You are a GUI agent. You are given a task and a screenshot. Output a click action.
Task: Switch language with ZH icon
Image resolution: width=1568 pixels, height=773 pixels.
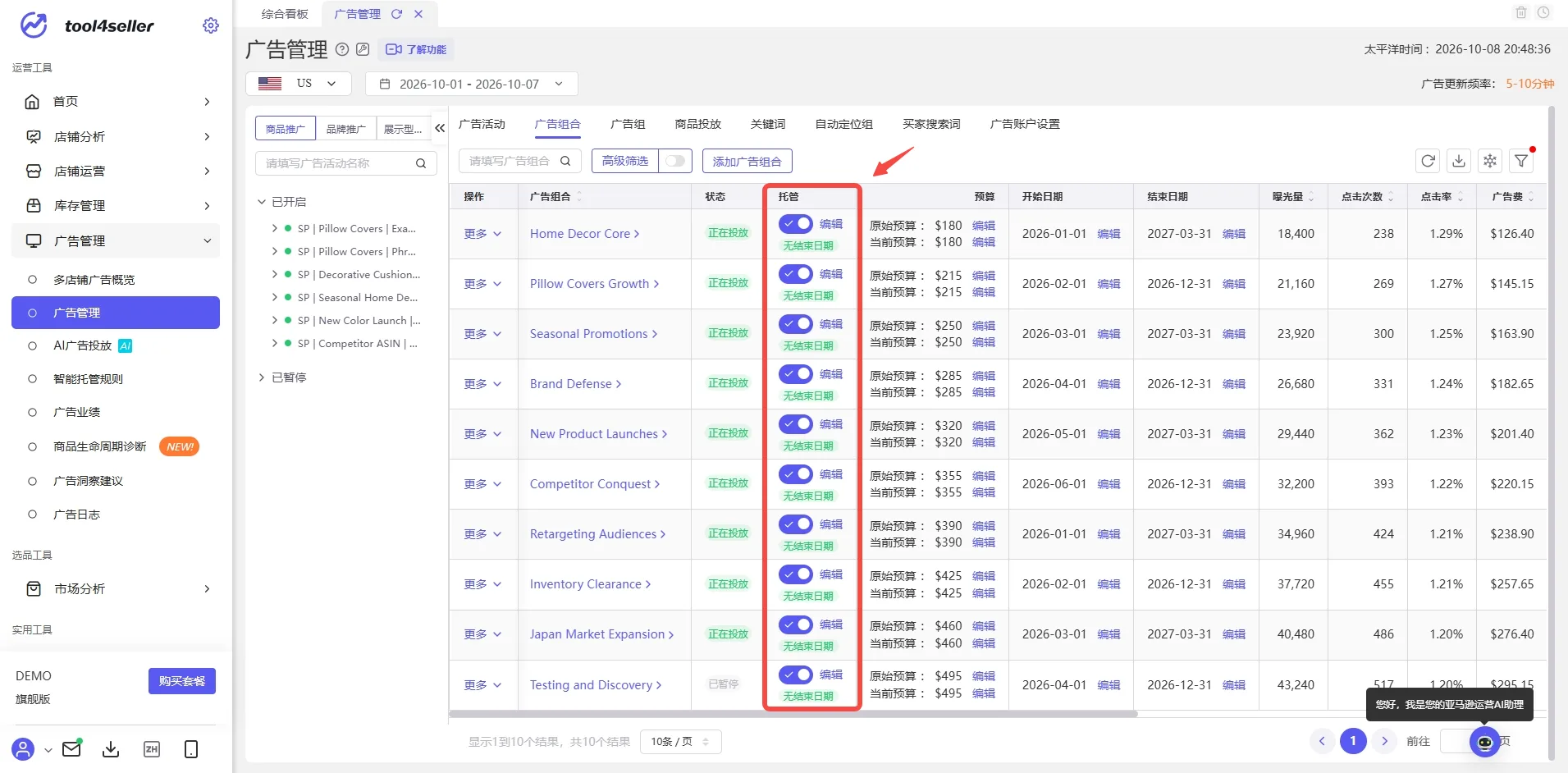pos(152,749)
